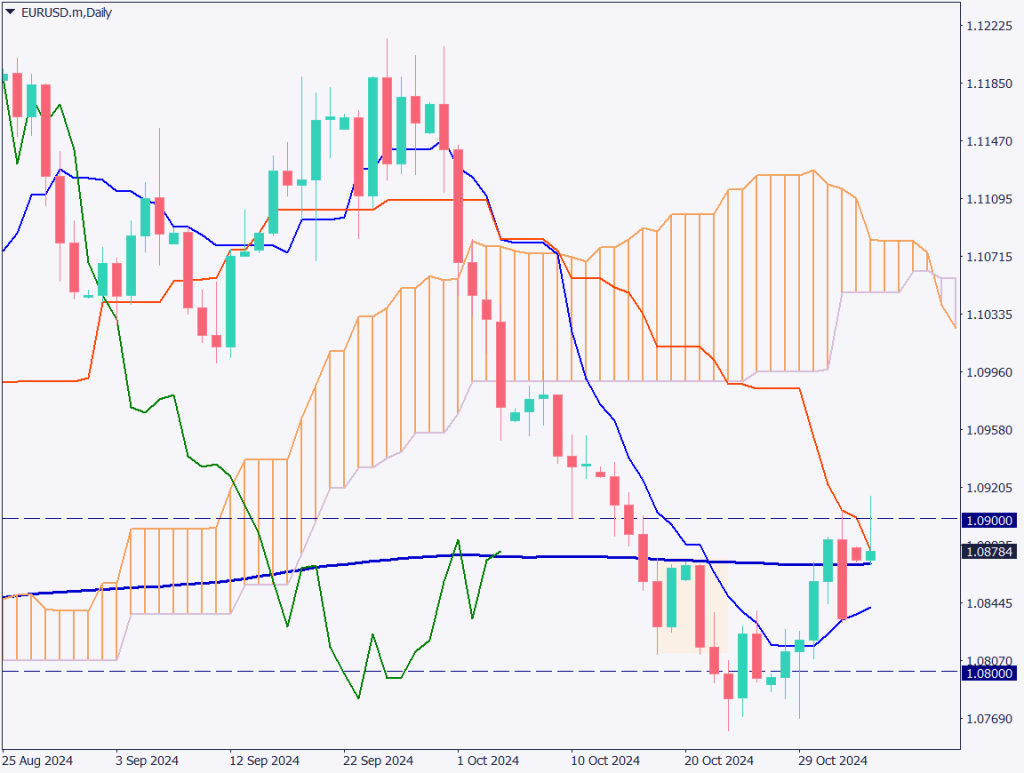Viewport: 1024px width, 773px height.
Task: Select the 1.08000 price level tag
Action: (988, 673)
